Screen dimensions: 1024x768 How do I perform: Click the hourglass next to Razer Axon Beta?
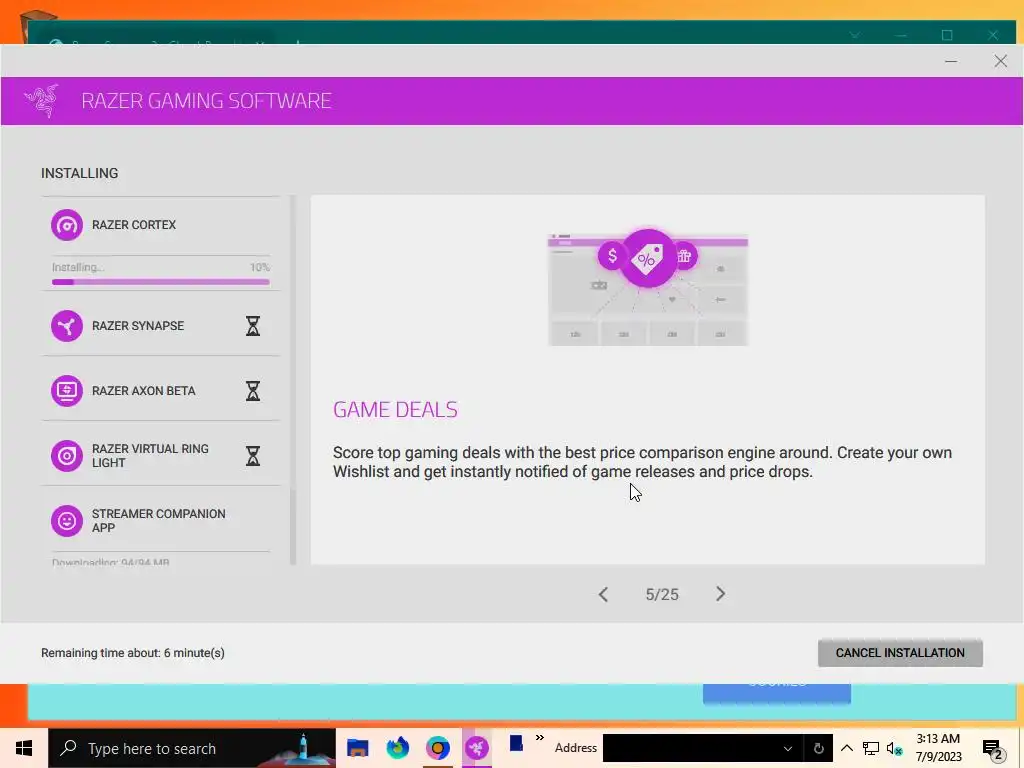tap(253, 391)
